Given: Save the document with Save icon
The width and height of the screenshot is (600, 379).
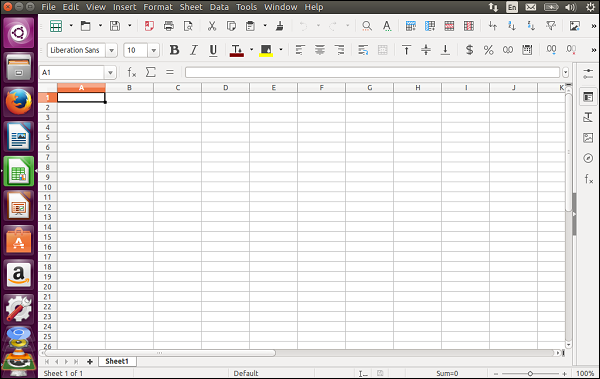Looking at the screenshot, I should pos(115,26).
